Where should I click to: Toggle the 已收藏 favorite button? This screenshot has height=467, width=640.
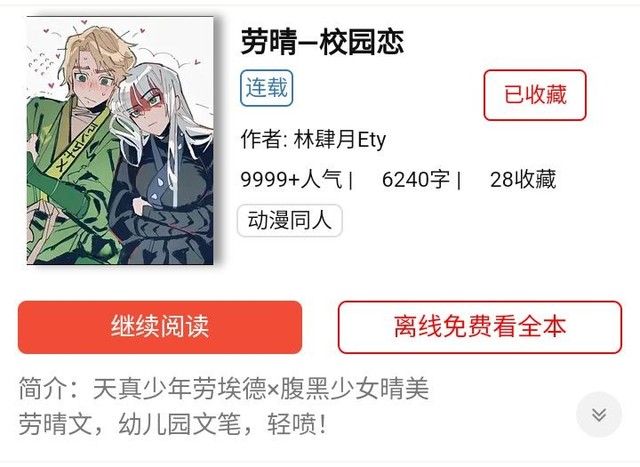point(535,95)
